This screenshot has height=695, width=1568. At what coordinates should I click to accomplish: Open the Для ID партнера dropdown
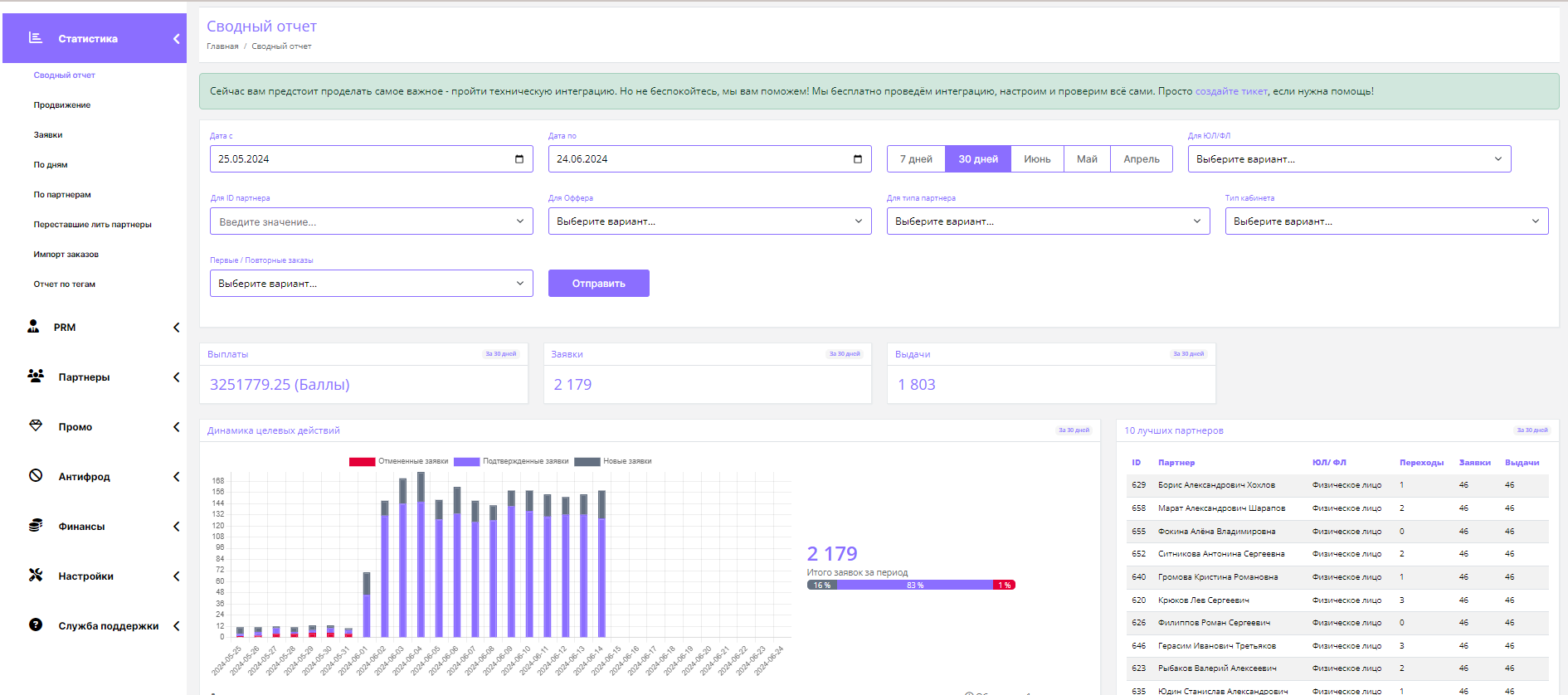coord(372,221)
